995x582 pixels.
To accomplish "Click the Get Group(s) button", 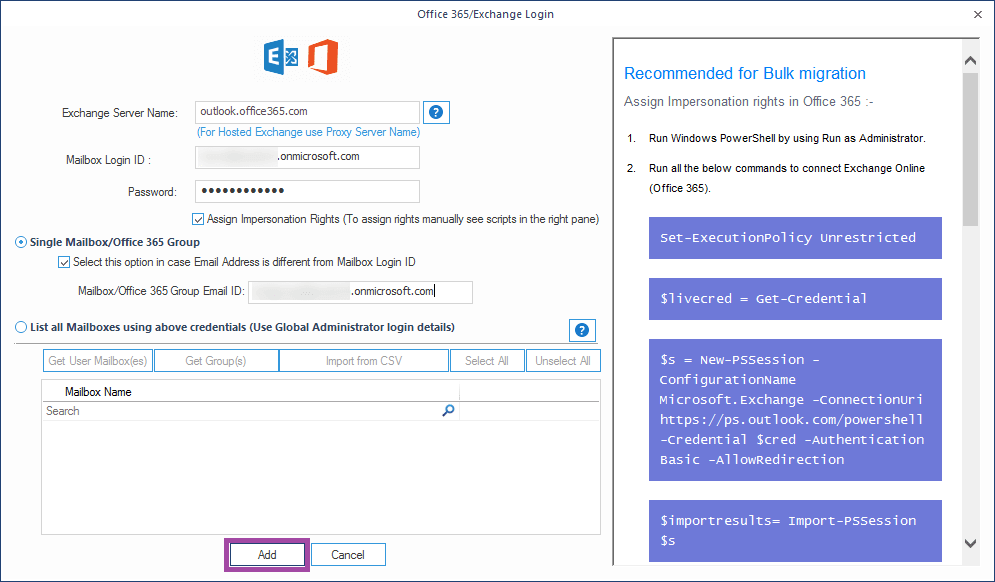I will pos(216,360).
